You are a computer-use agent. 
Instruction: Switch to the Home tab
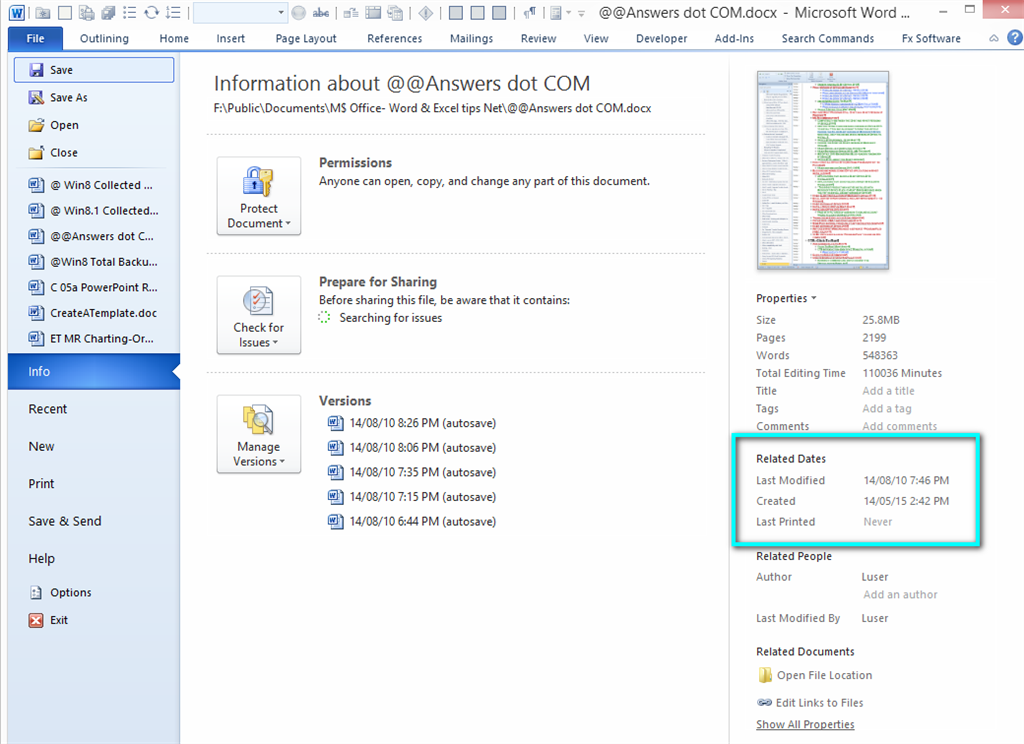click(x=174, y=39)
